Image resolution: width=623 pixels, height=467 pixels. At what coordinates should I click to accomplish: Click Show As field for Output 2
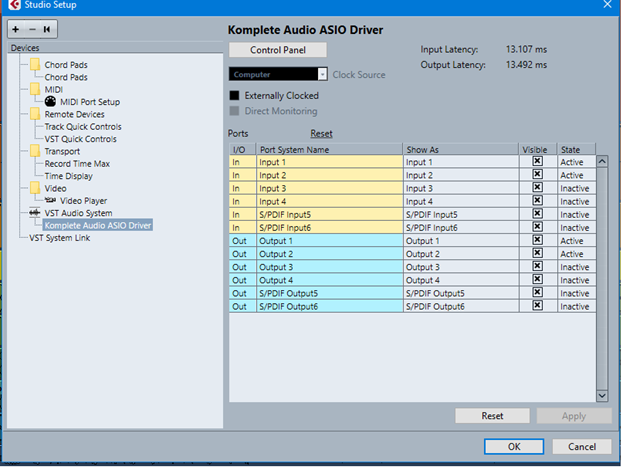click(x=461, y=254)
